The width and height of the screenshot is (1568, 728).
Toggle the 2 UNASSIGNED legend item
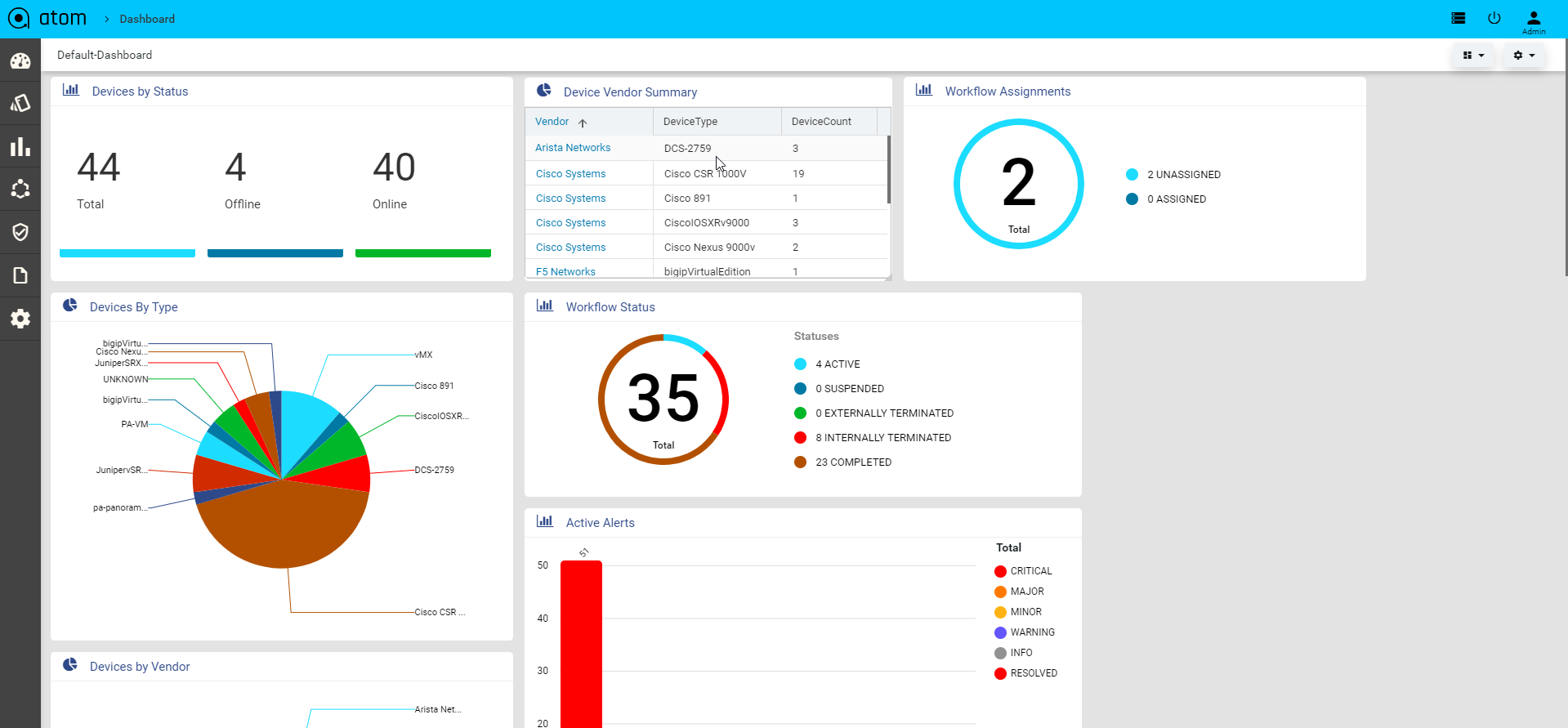point(1173,174)
